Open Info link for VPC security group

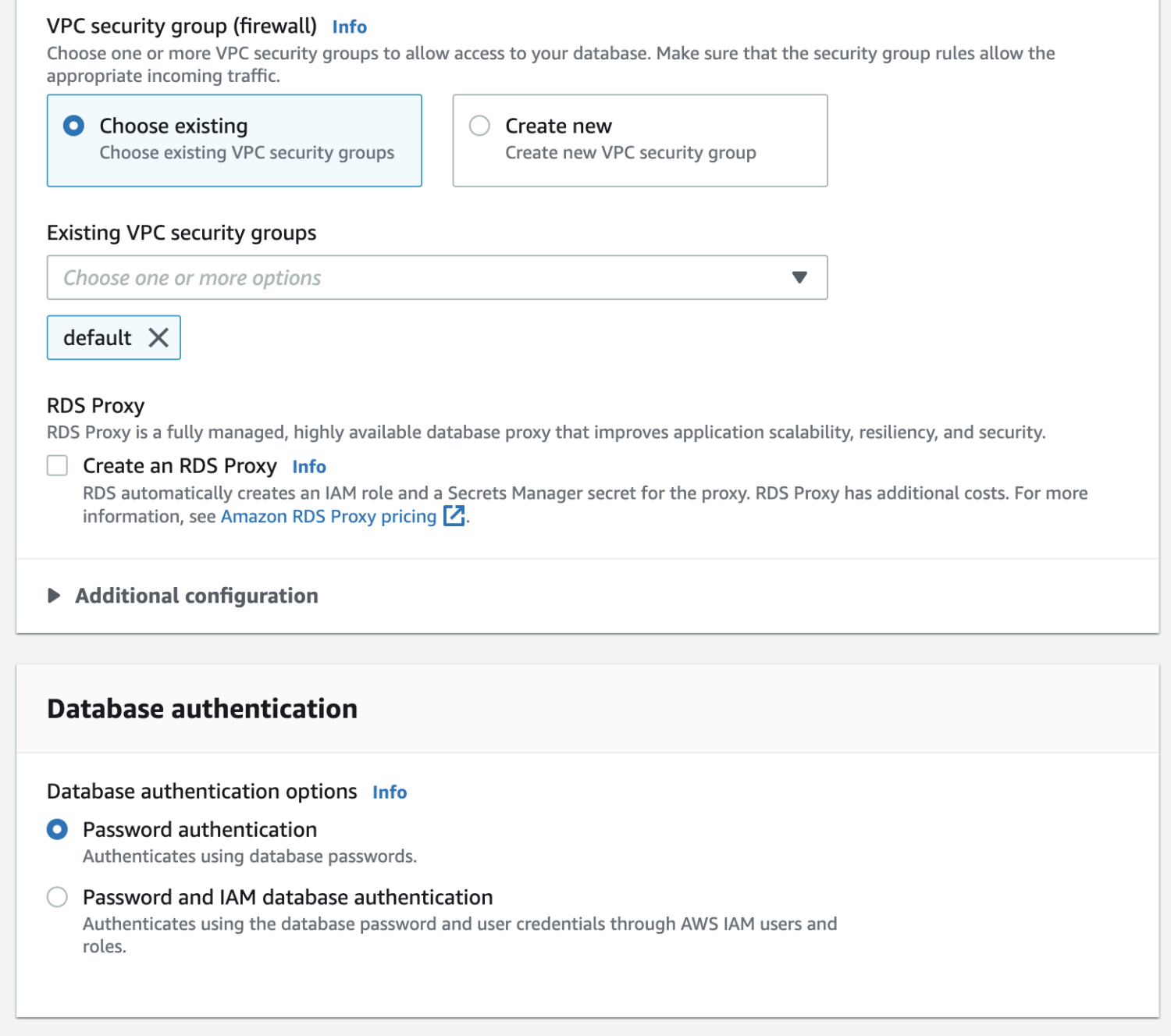coord(349,27)
